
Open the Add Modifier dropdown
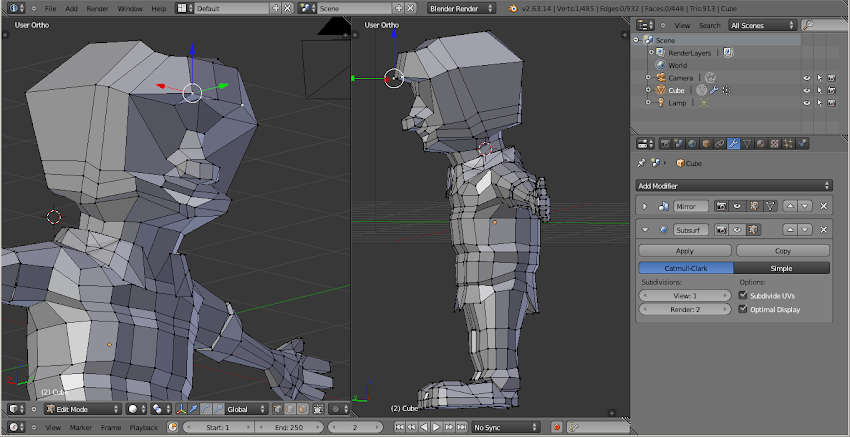[733, 185]
